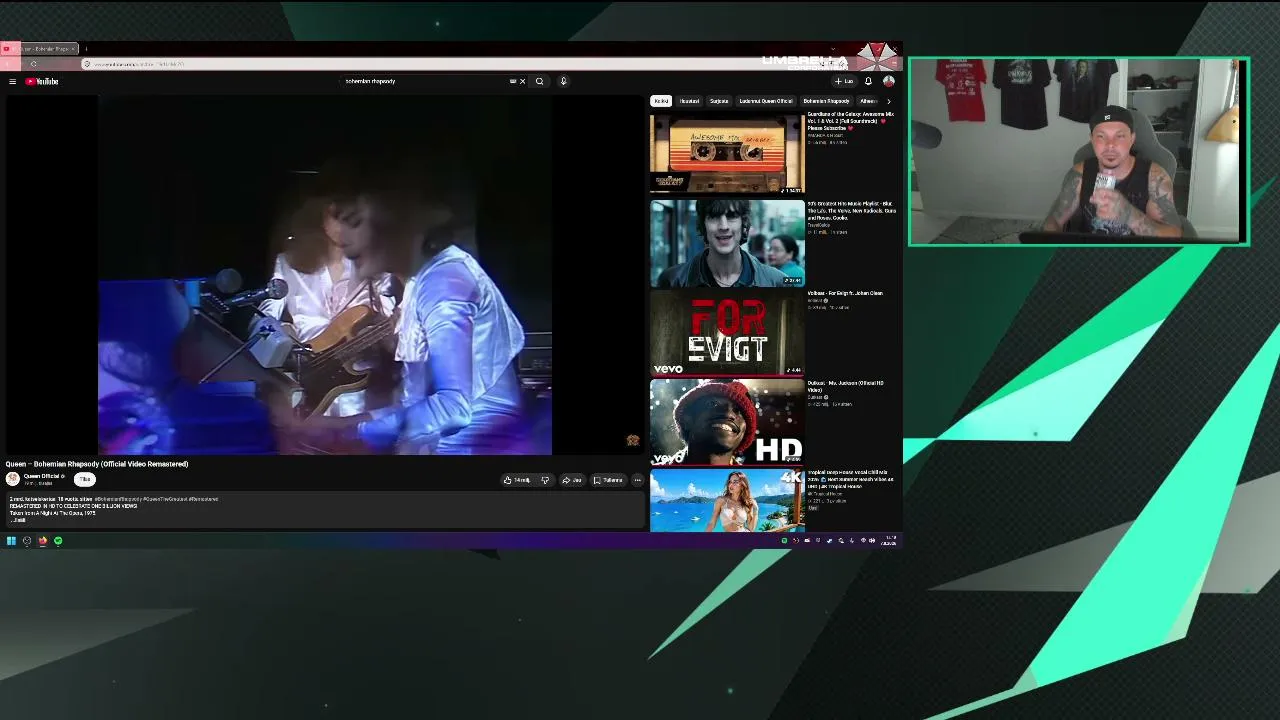The image size is (1280, 720).
Task: Submit search with the magnifier button
Action: click(x=540, y=81)
